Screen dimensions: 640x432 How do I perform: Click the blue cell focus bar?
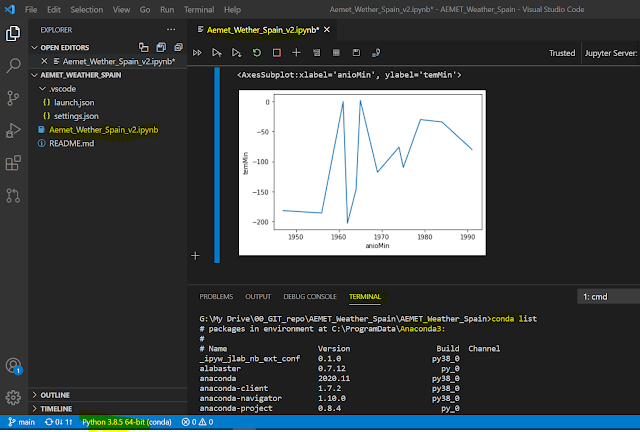point(217,165)
